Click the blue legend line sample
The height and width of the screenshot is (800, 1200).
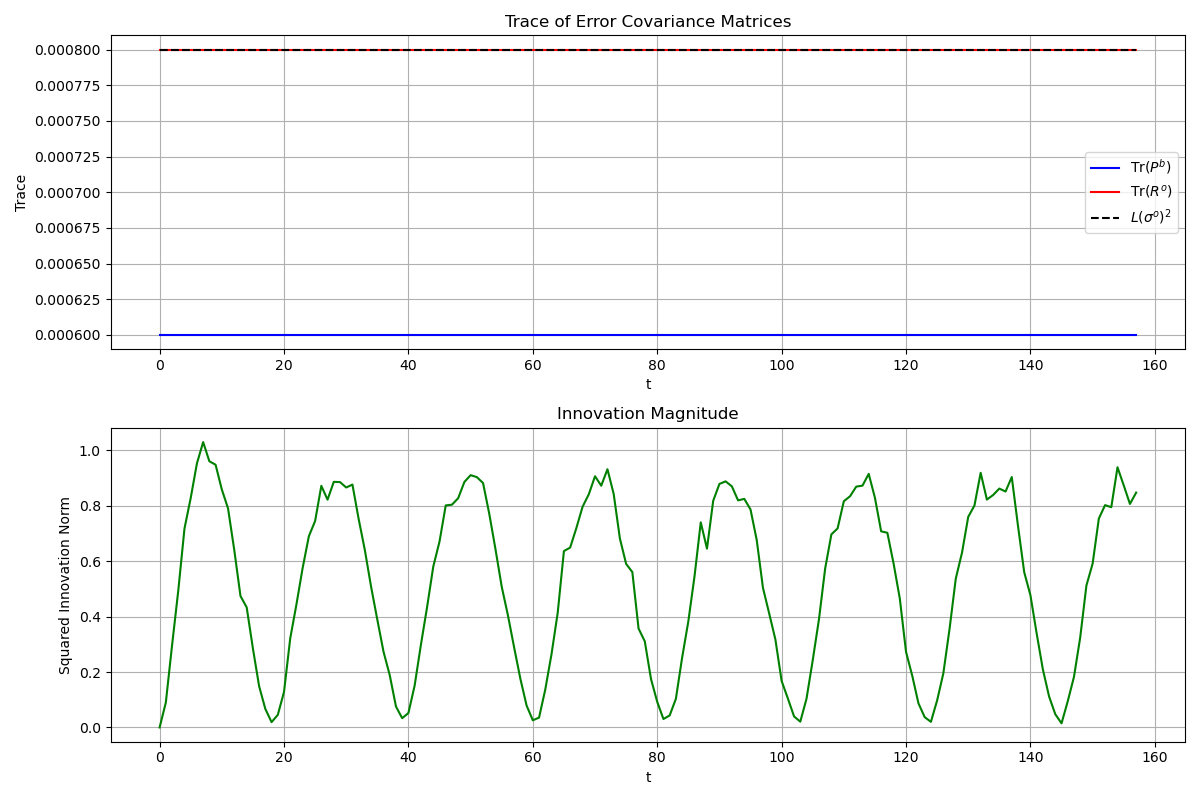point(1104,168)
